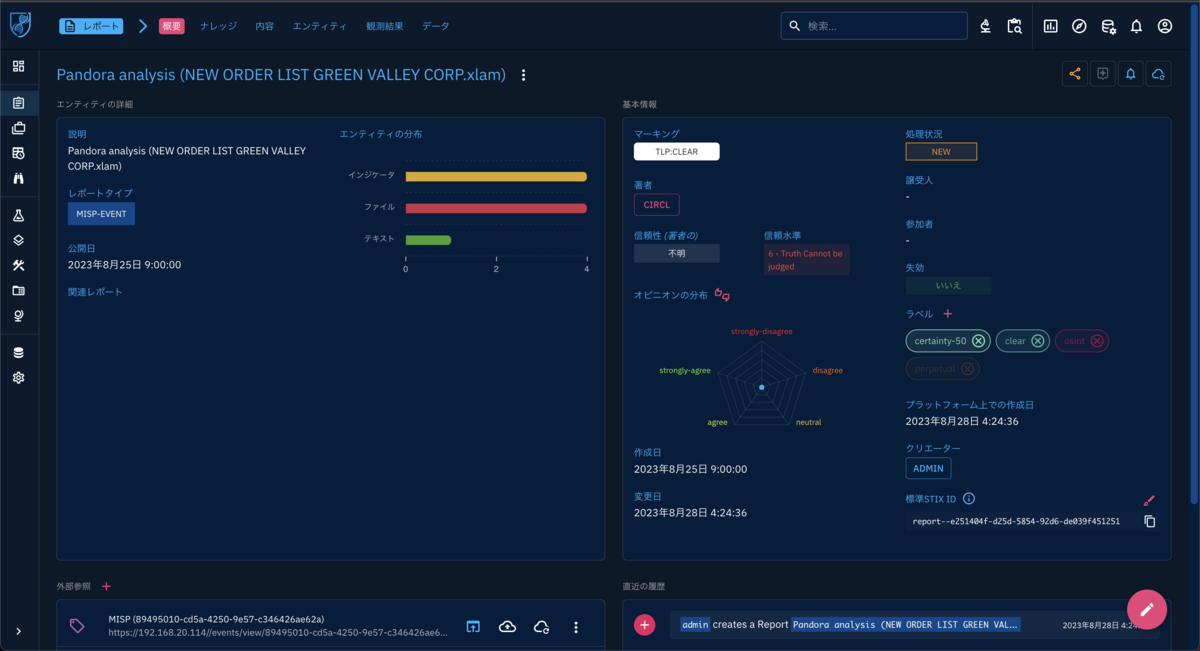Open the 観測結果 tab
The image size is (1200, 651).
click(385, 26)
